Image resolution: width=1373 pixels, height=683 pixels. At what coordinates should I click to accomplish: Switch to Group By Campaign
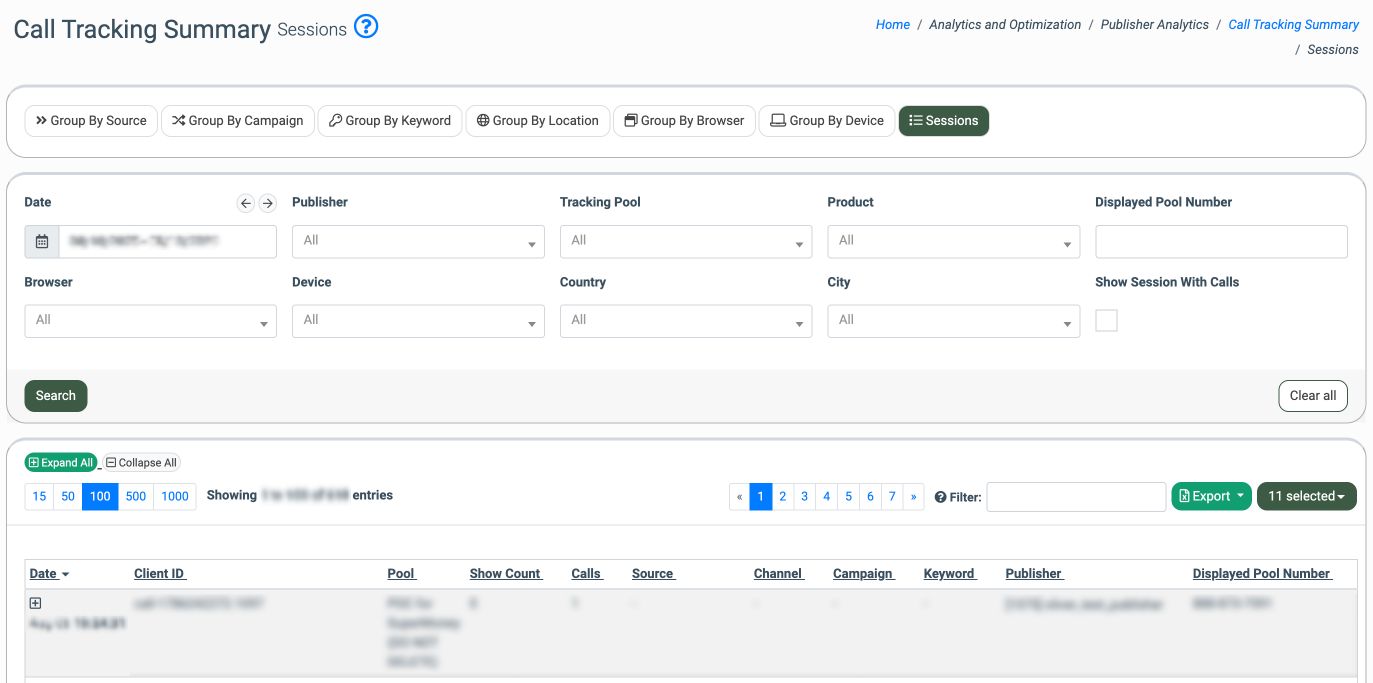click(x=238, y=121)
